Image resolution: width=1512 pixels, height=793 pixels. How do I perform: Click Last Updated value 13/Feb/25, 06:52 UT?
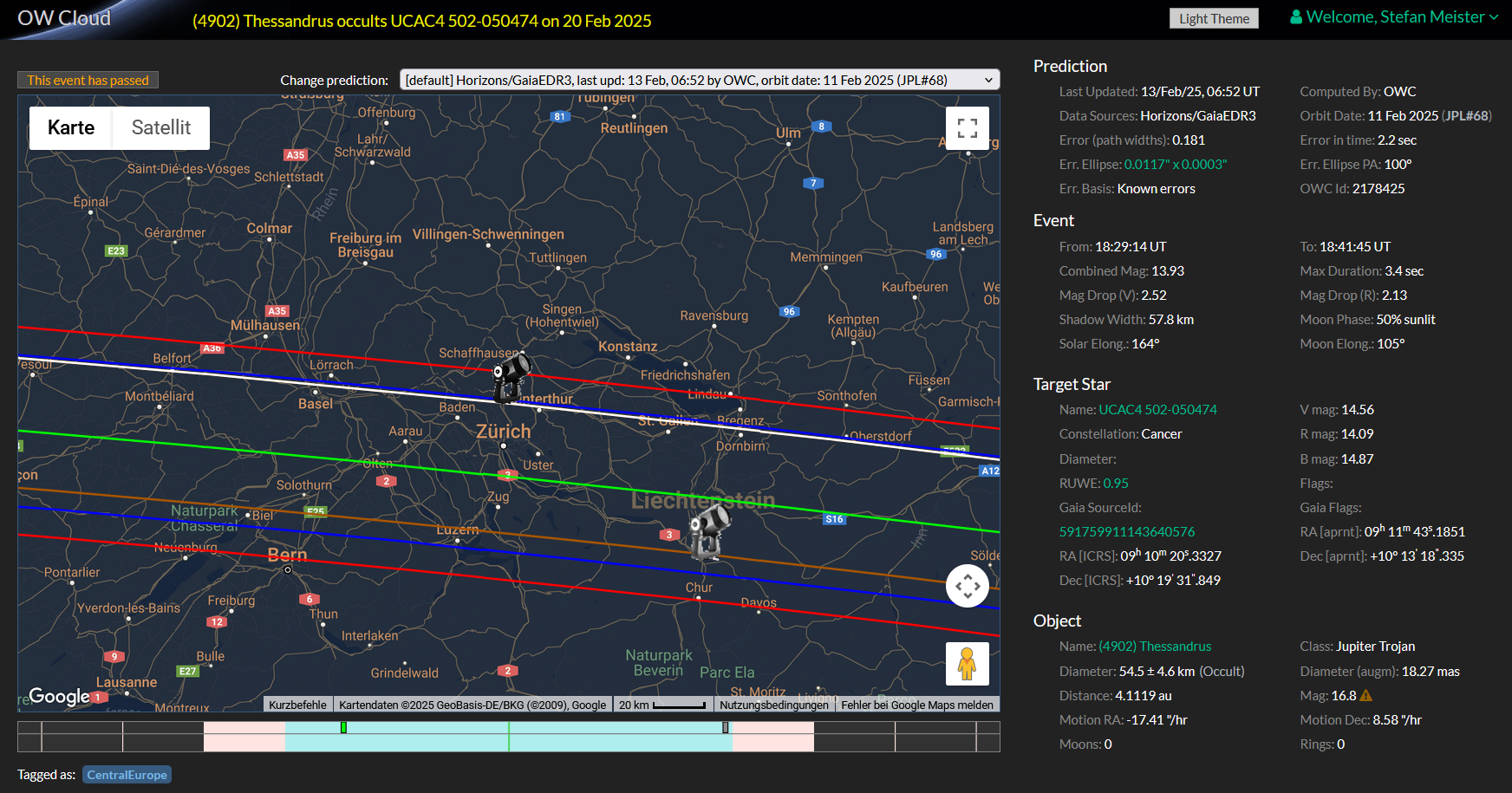pyautogui.click(x=1200, y=91)
